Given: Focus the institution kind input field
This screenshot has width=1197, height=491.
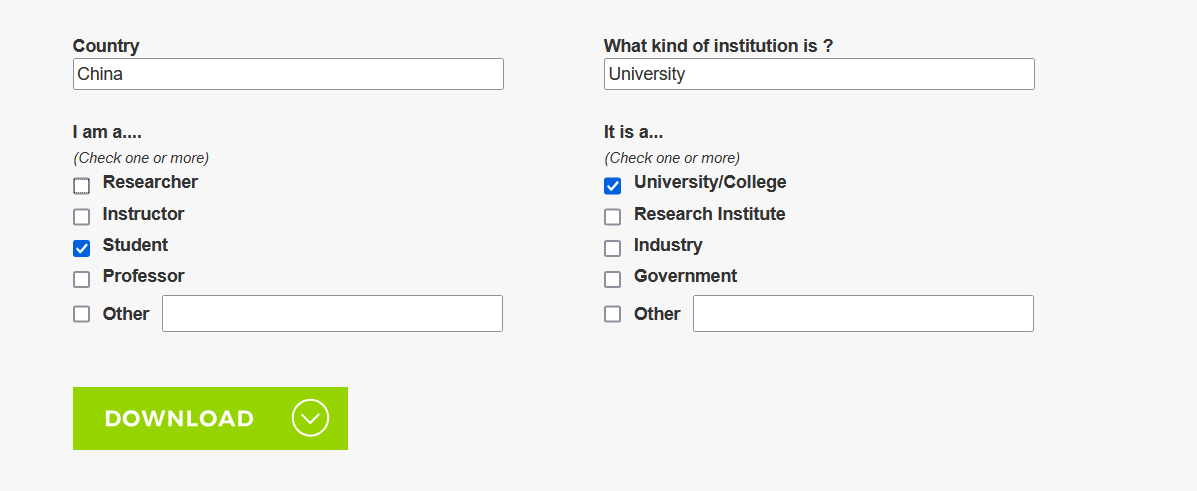Looking at the screenshot, I should (x=819, y=74).
